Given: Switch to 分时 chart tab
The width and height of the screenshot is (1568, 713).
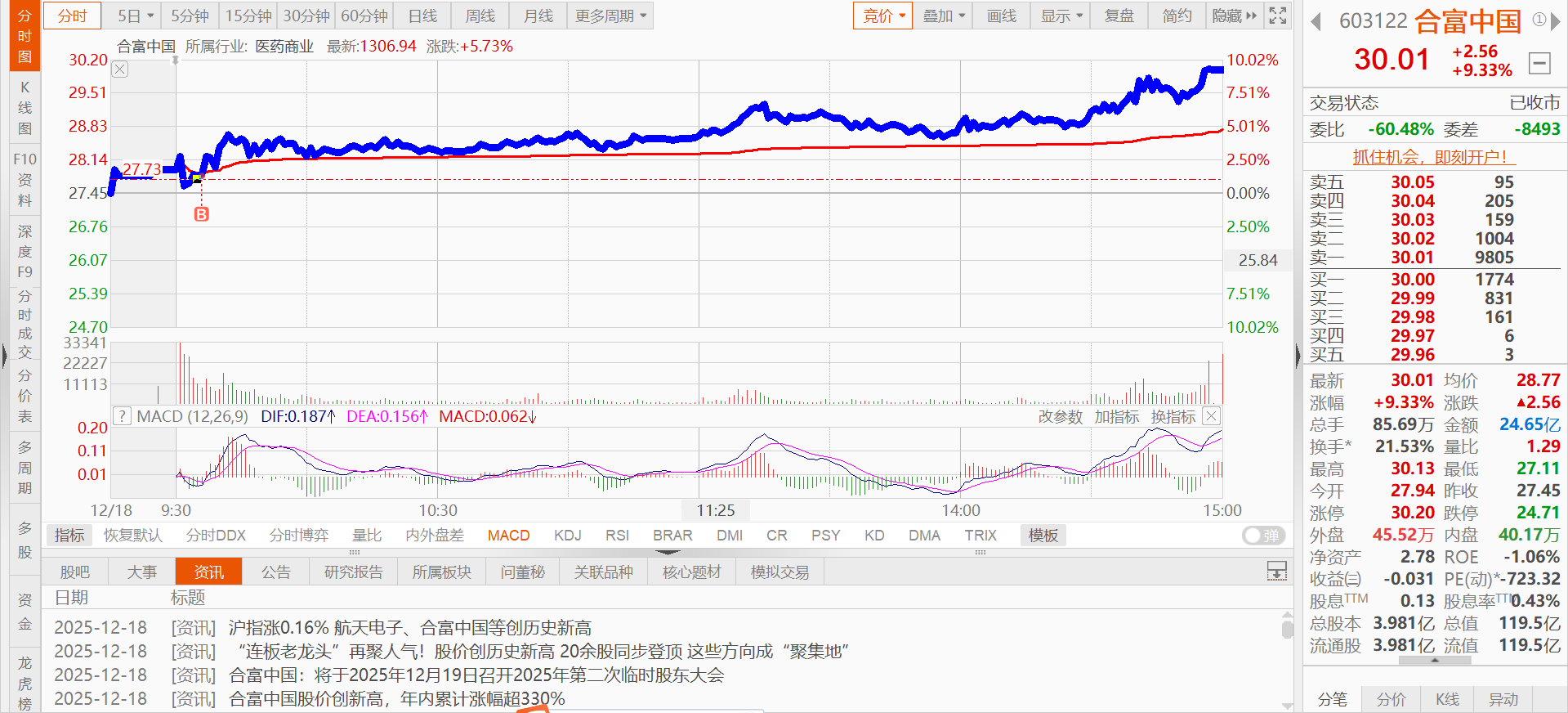Looking at the screenshot, I should coord(72,16).
